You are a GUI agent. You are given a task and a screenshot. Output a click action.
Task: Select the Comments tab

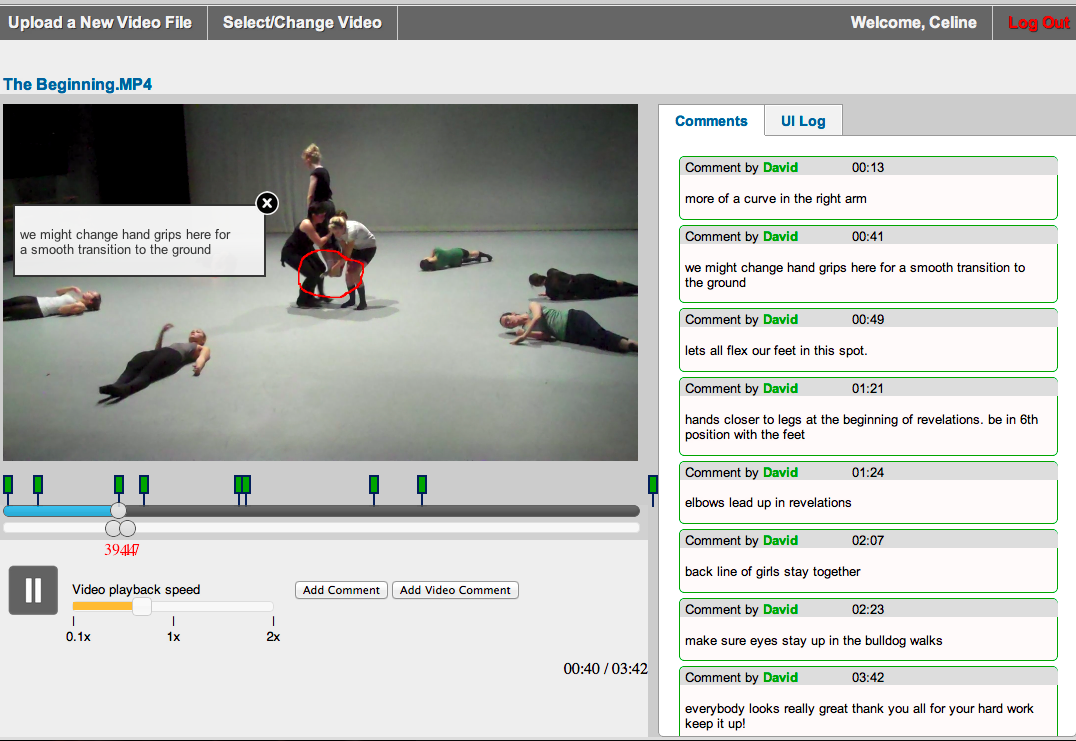tap(711, 121)
